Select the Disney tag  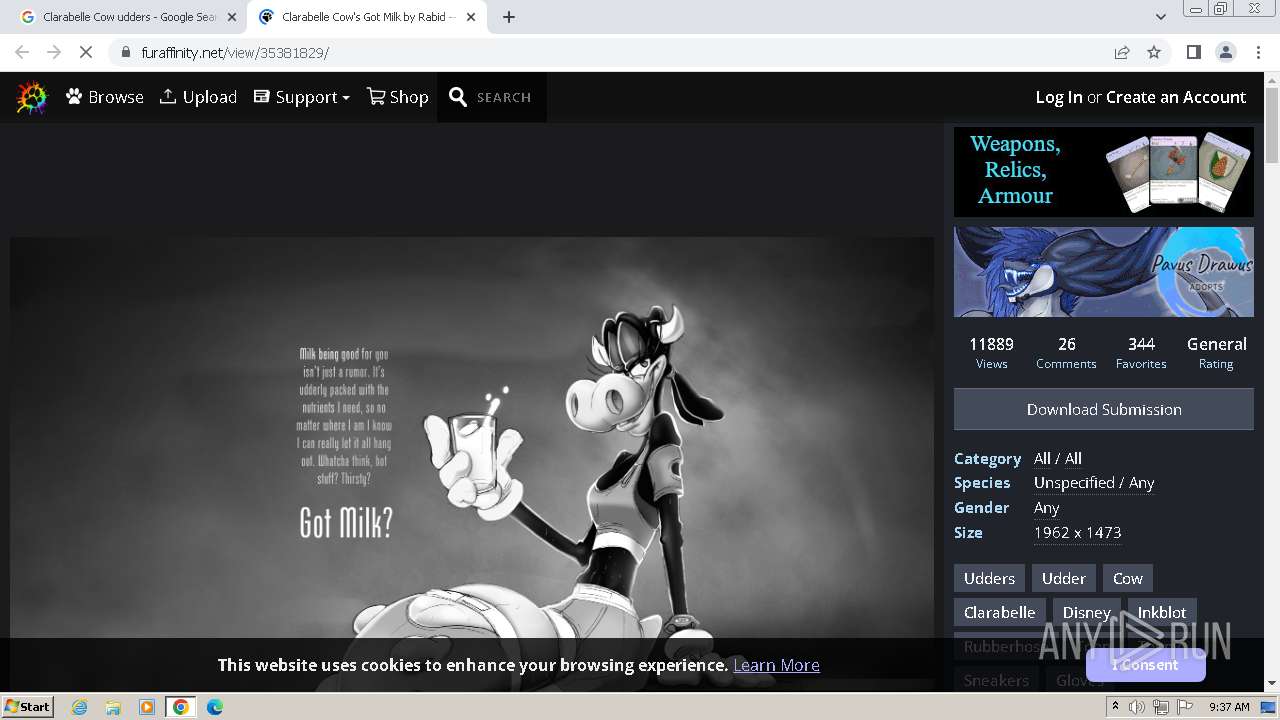(x=1086, y=612)
